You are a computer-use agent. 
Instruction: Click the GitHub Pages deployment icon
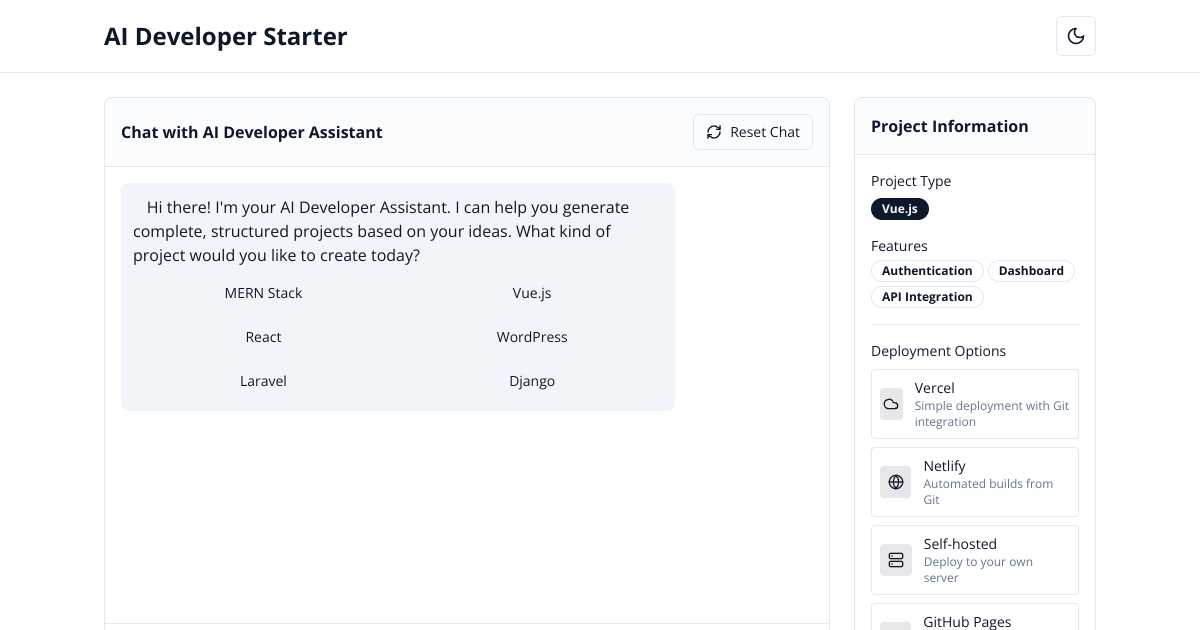(x=895, y=626)
